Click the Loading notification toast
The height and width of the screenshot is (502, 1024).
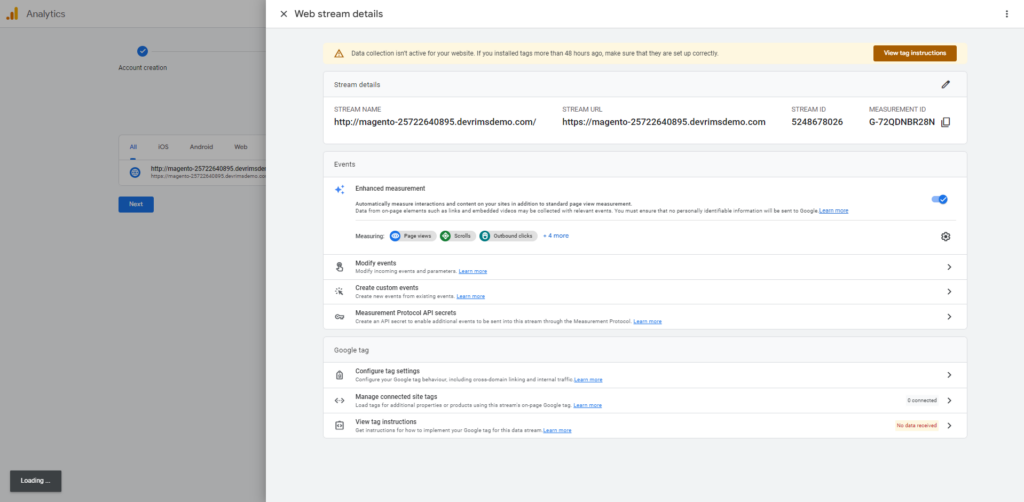click(x=36, y=481)
